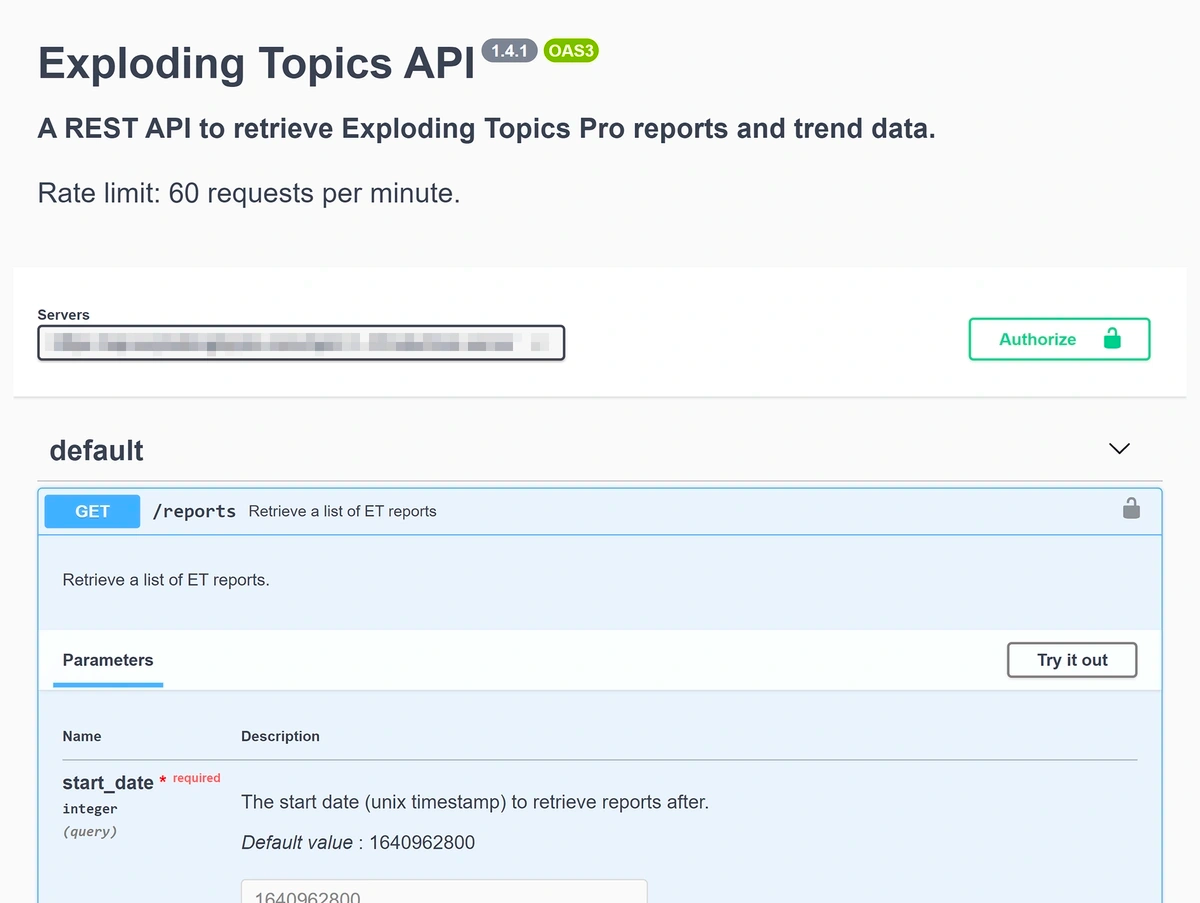Click the Try it out button

click(x=1072, y=660)
